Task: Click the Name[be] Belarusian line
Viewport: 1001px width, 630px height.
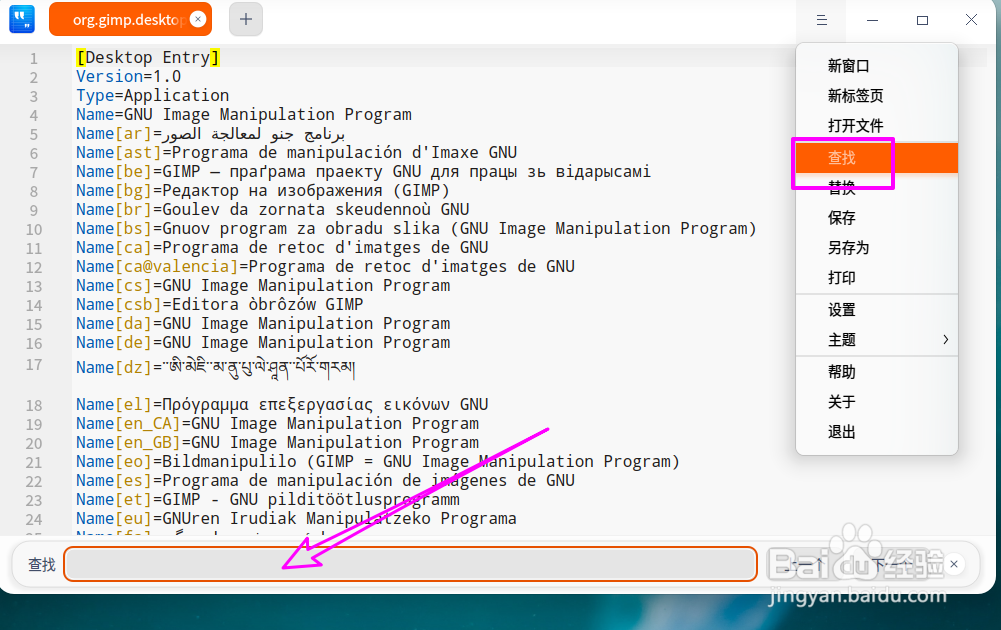Action: pyautogui.click(x=363, y=172)
